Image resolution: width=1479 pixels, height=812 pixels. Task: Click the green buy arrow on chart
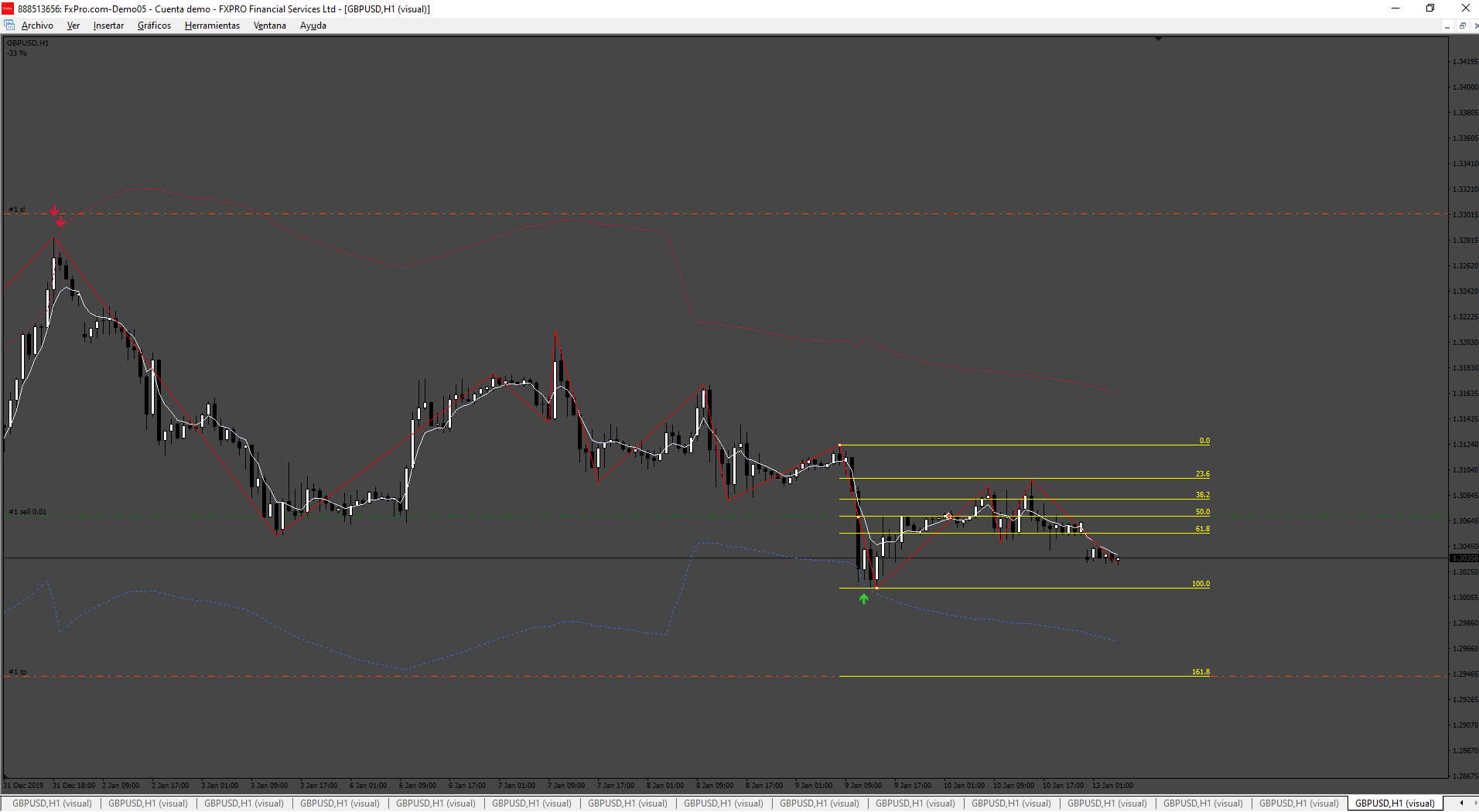863,599
